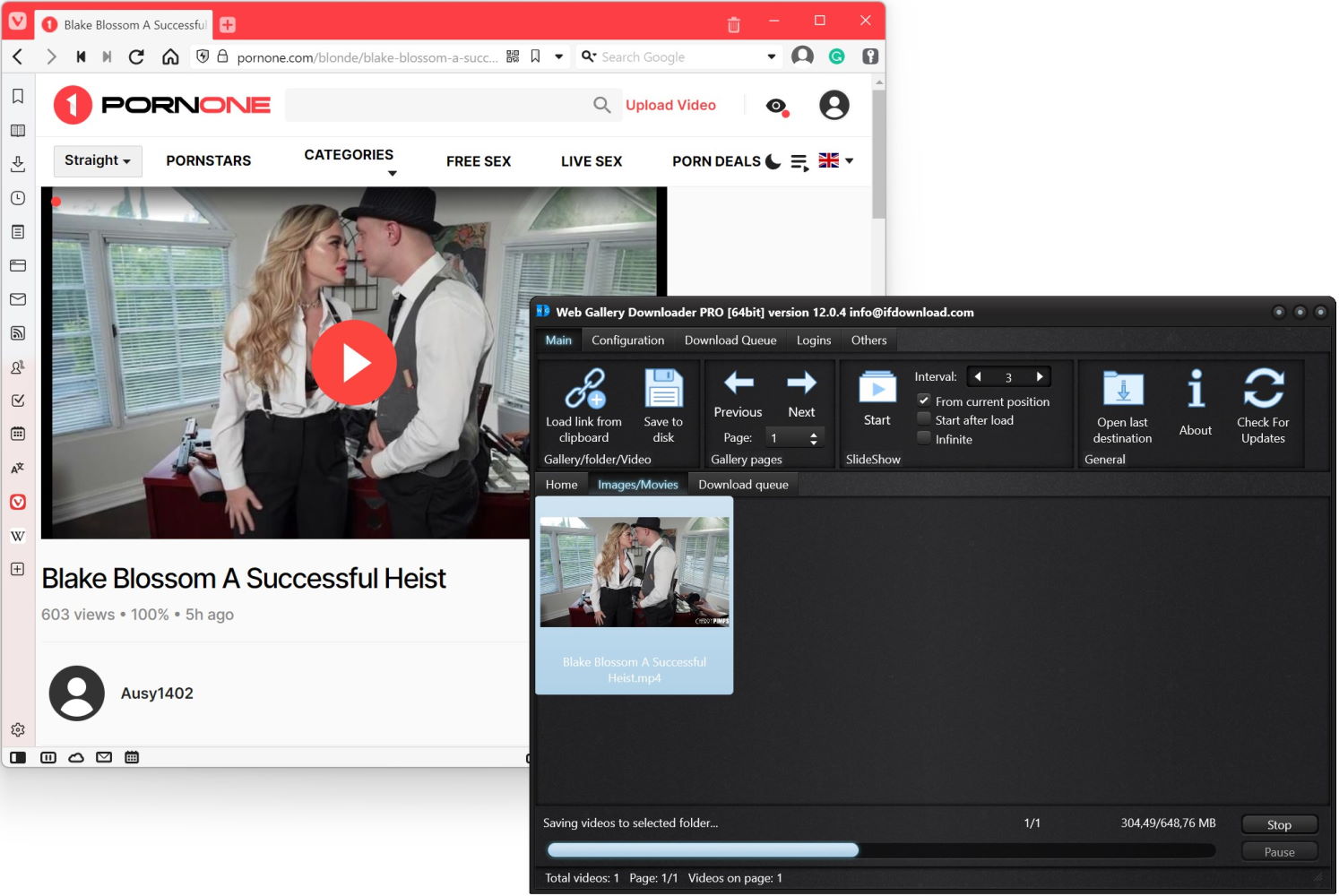Open the Wikipedia web panel

tap(17, 536)
